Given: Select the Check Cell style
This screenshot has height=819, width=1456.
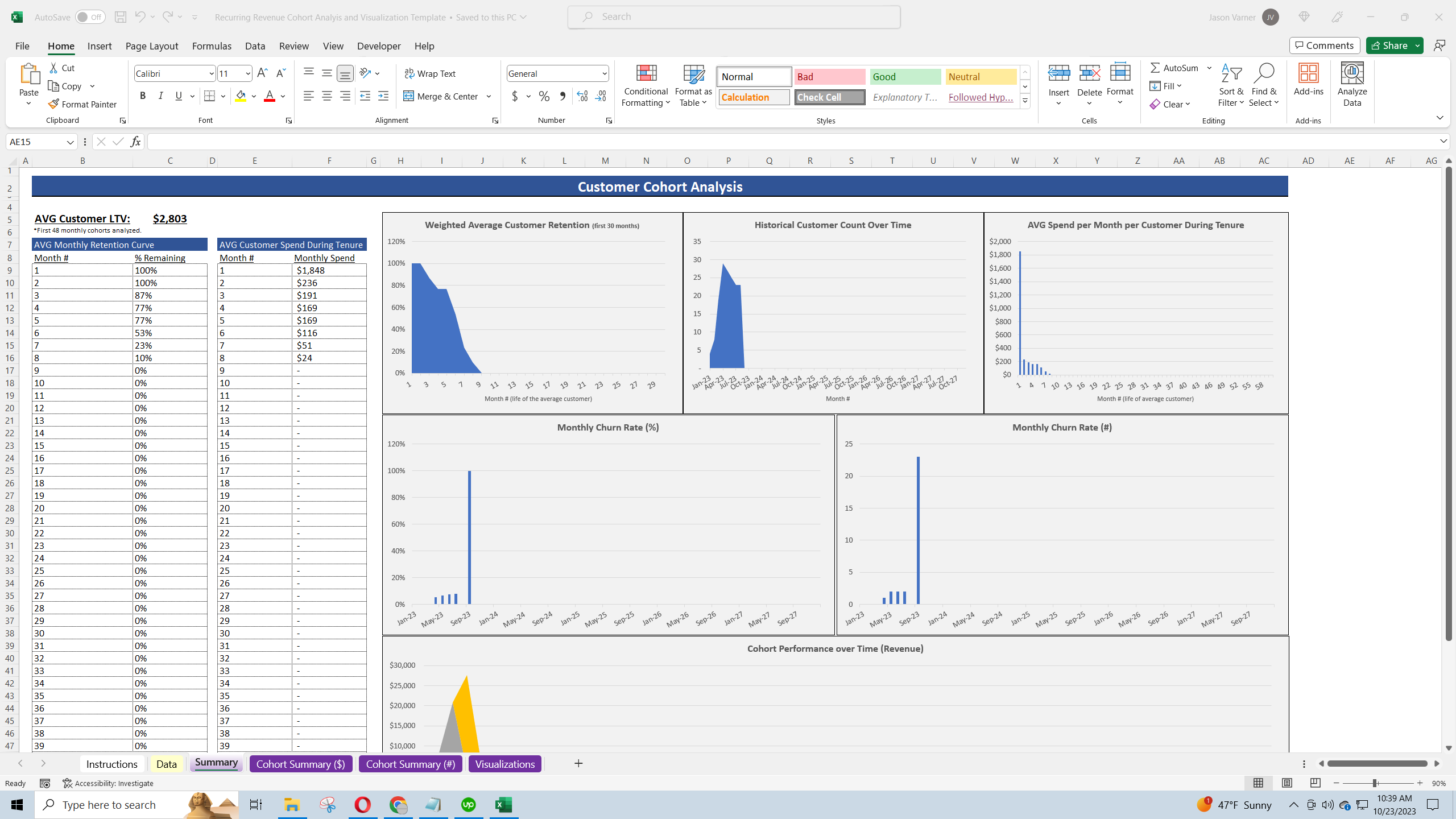Looking at the screenshot, I should pos(829,97).
